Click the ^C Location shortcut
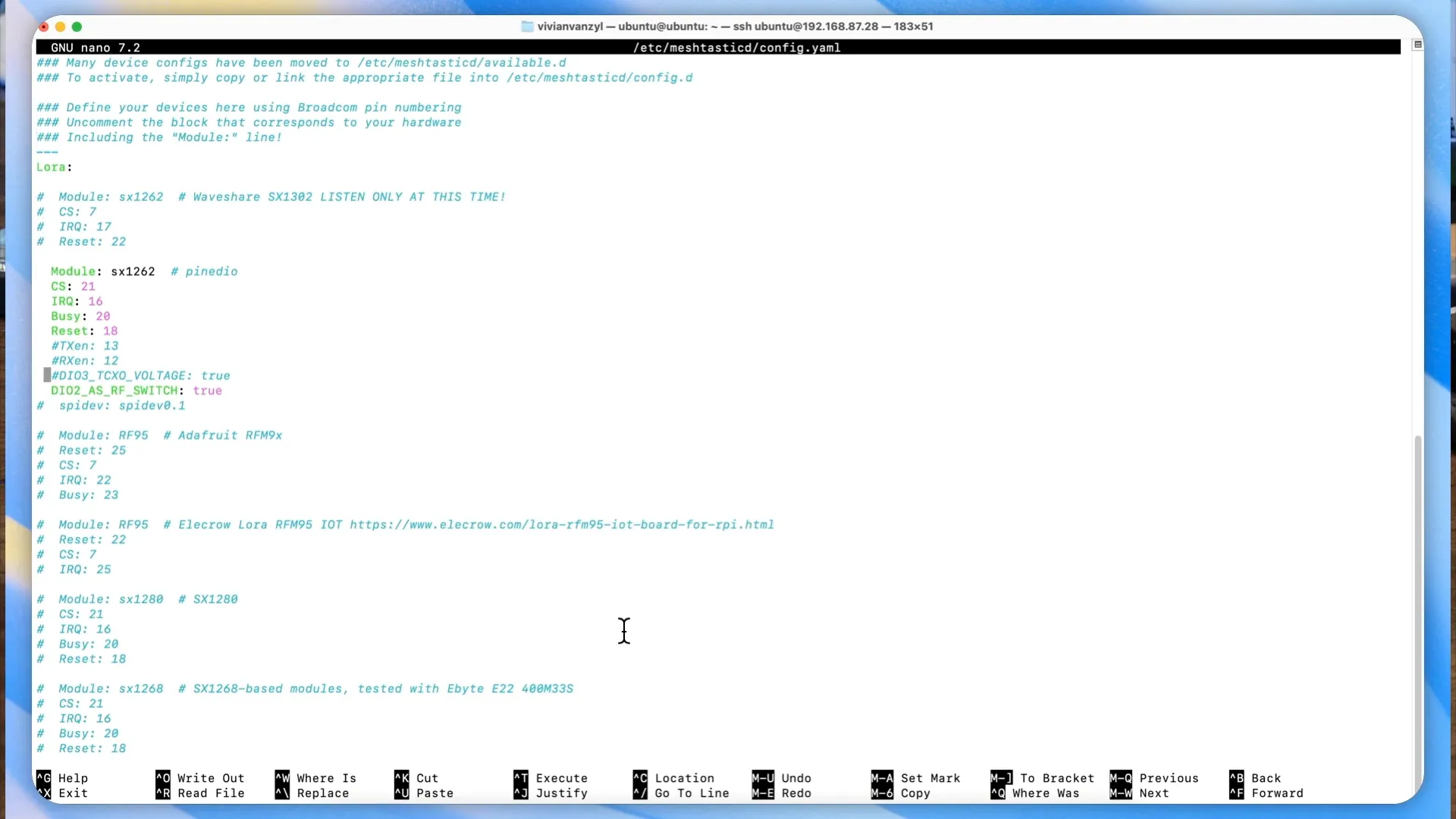The height and width of the screenshot is (819, 1456). [x=673, y=778]
